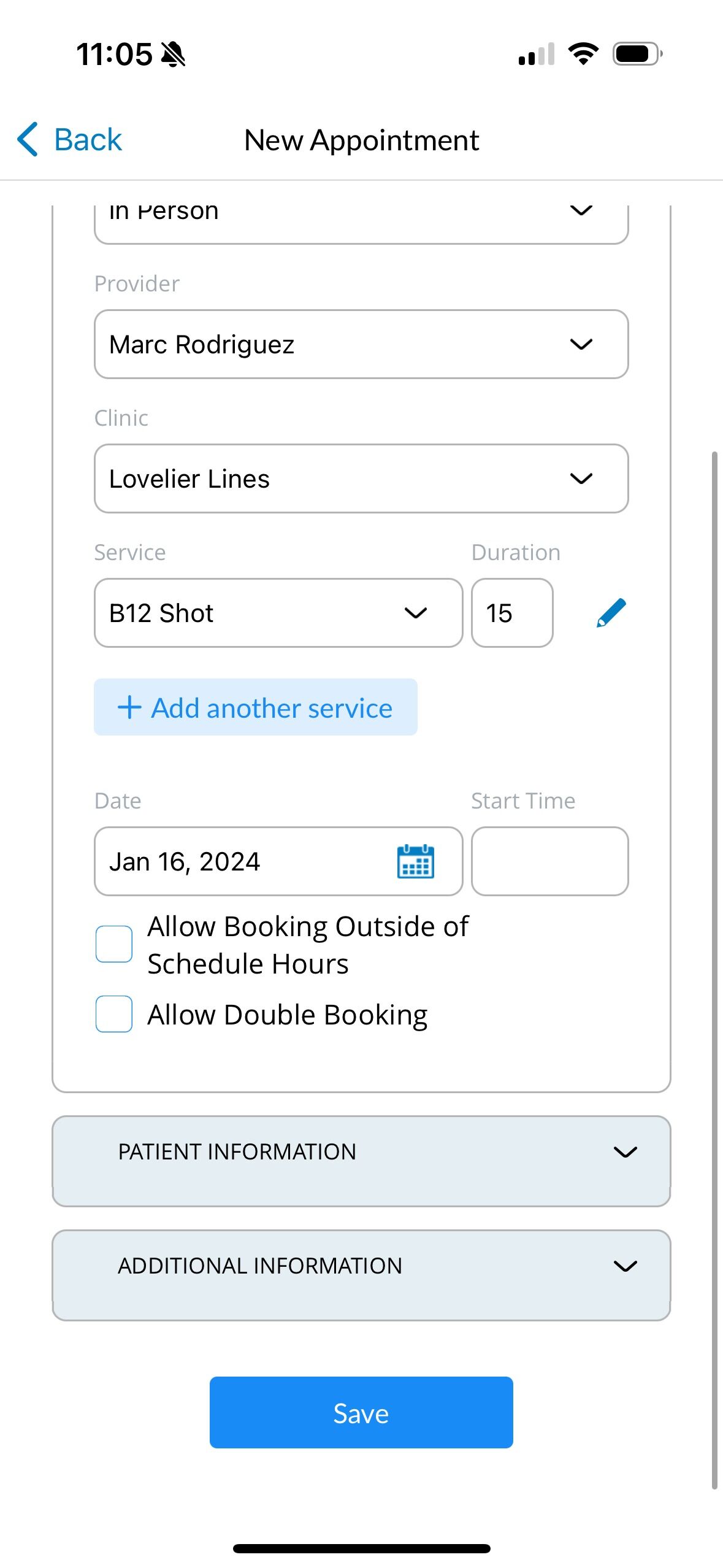Open the Service dropdown showing B12 Shot
This screenshot has width=723, height=1568.
tap(278, 613)
